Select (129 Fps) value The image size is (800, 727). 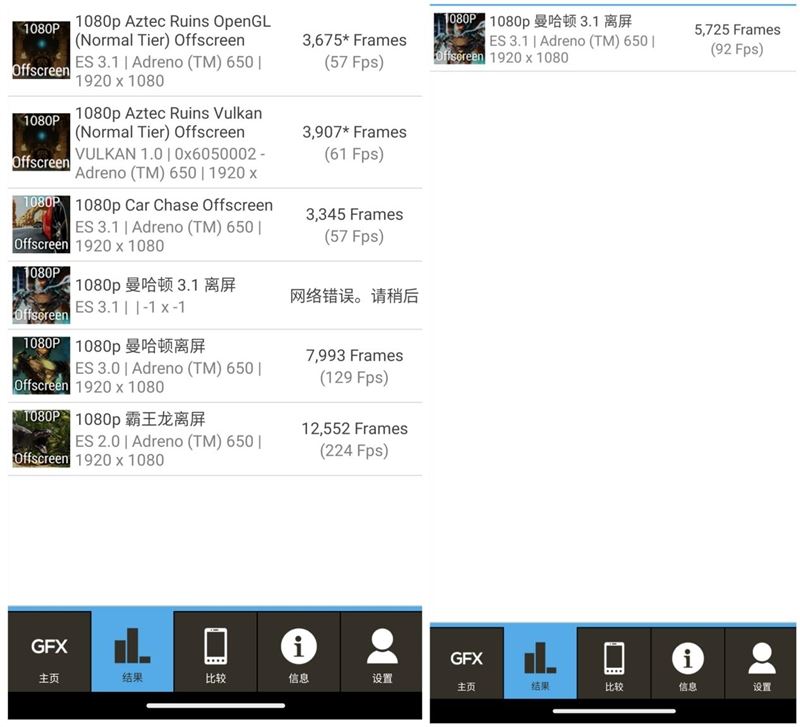click(x=354, y=378)
